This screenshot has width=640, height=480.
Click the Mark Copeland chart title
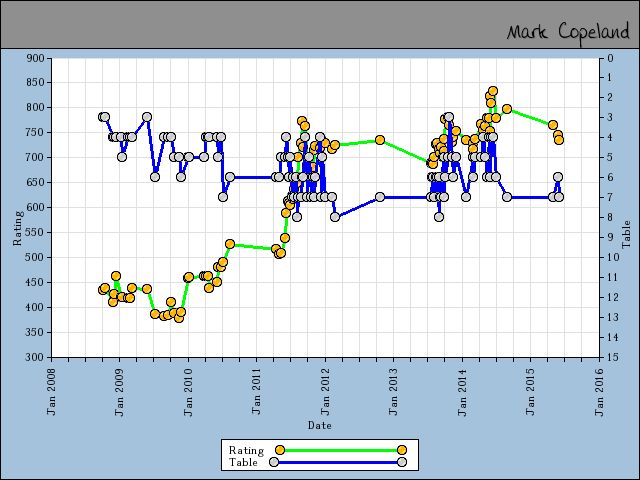[x=567, y=31]
